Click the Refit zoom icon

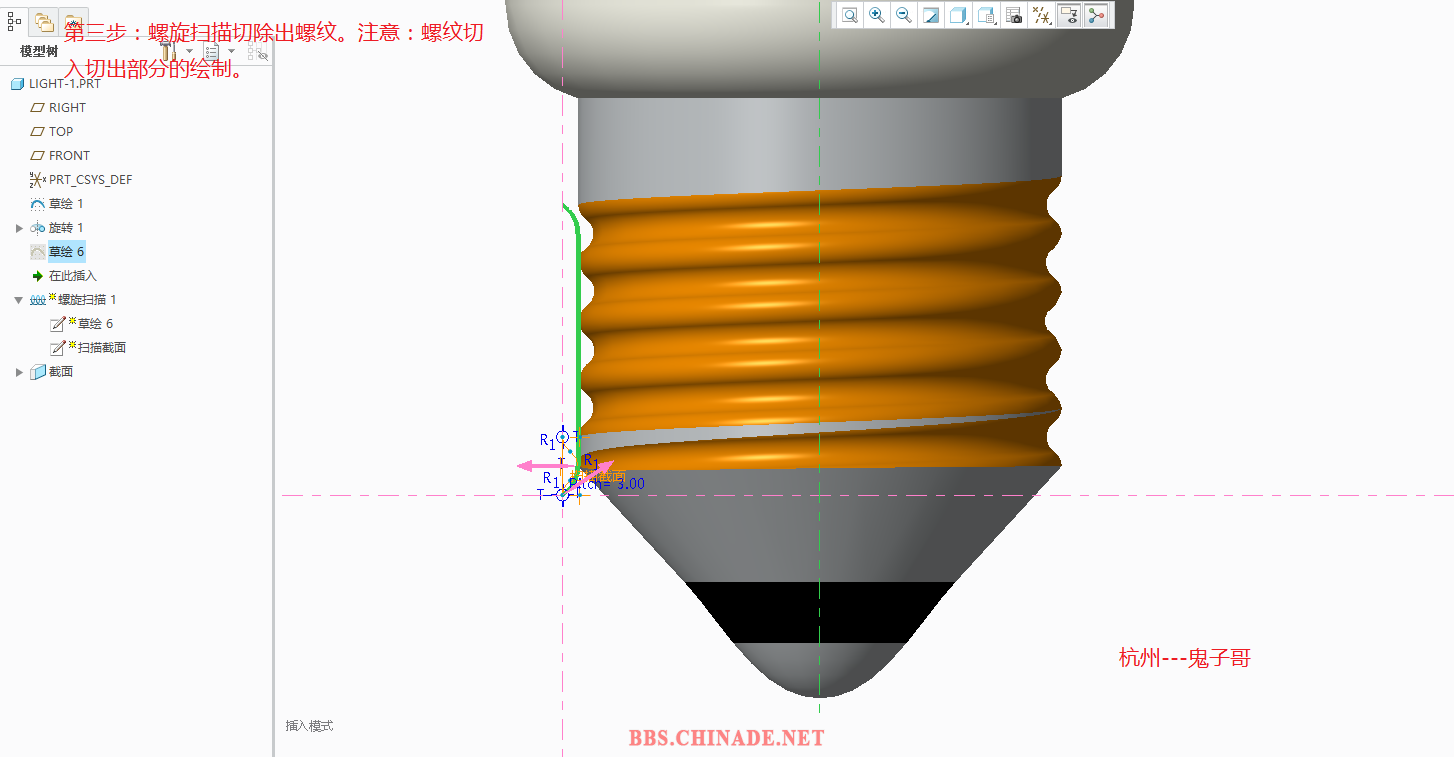(850, 15)
